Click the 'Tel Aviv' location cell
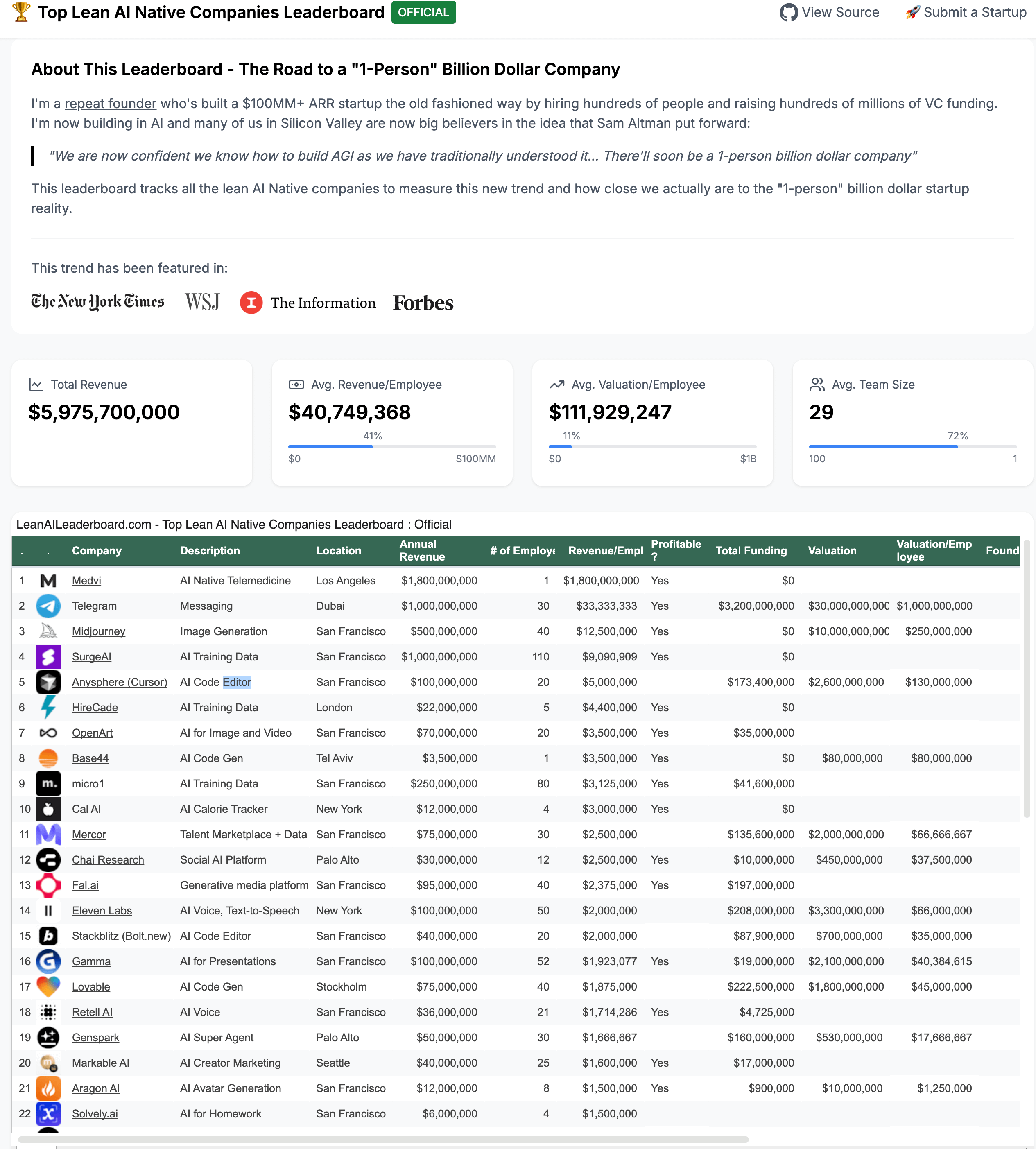The image size is (1036, 1149). [x=335, y=758]
